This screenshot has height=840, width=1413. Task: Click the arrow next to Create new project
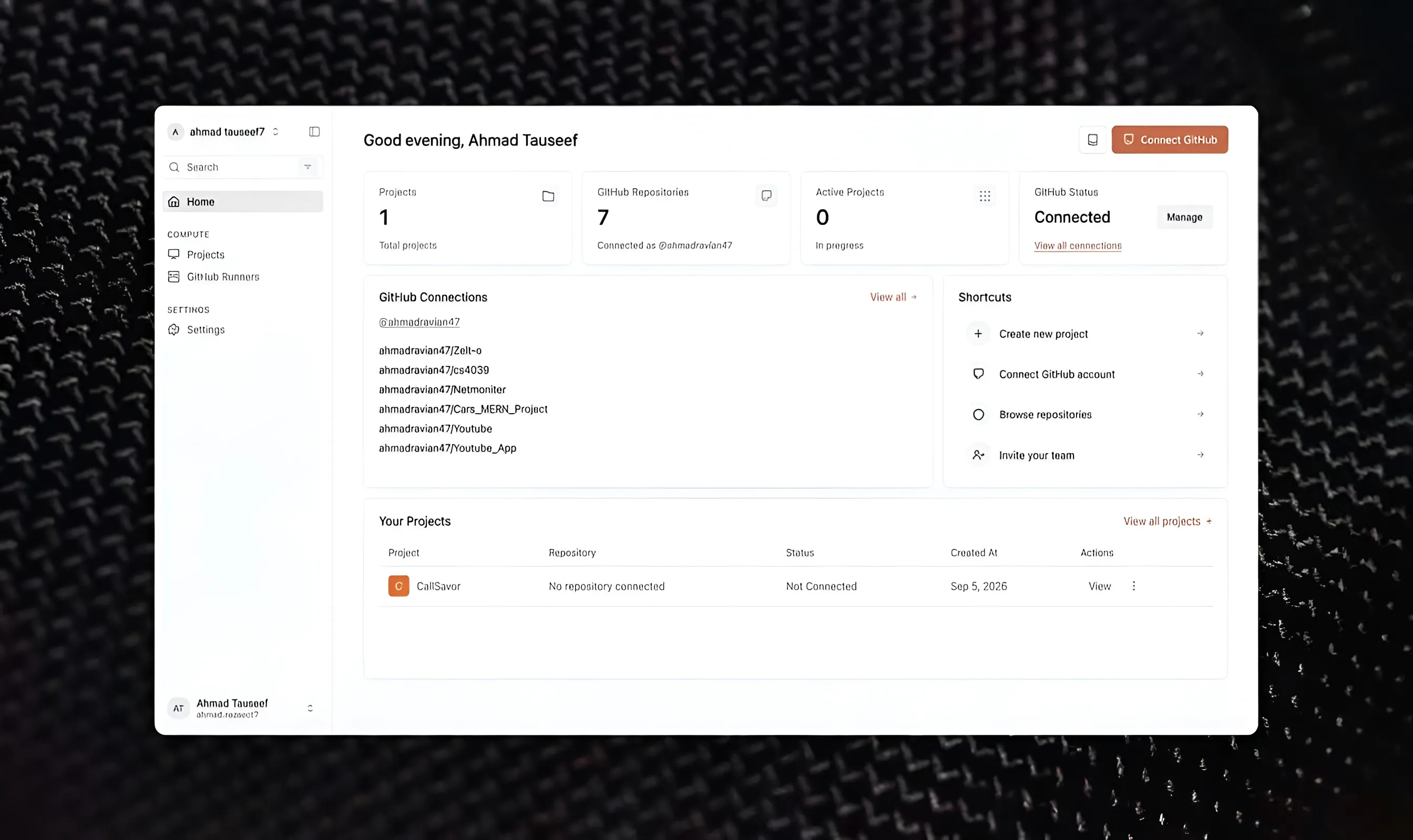click(1200, 333)
